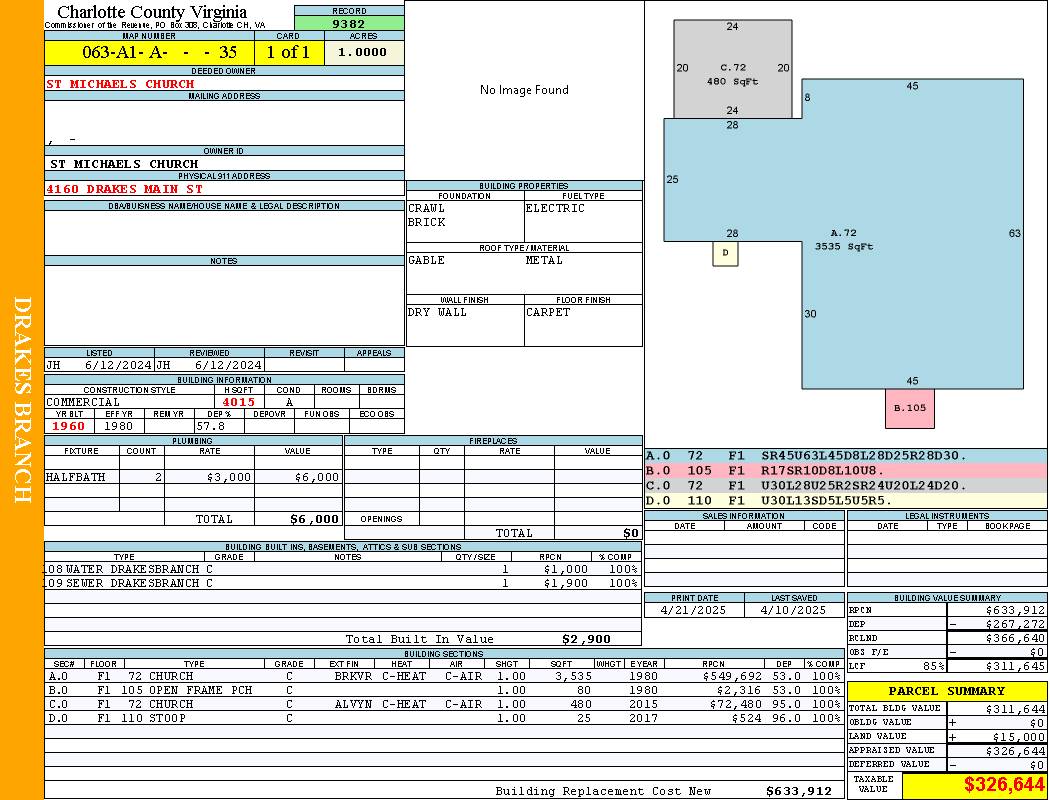1050x800 pixels.
Task: Click the gray C.0 sketch code row
Action: click(x=846, y=485)
